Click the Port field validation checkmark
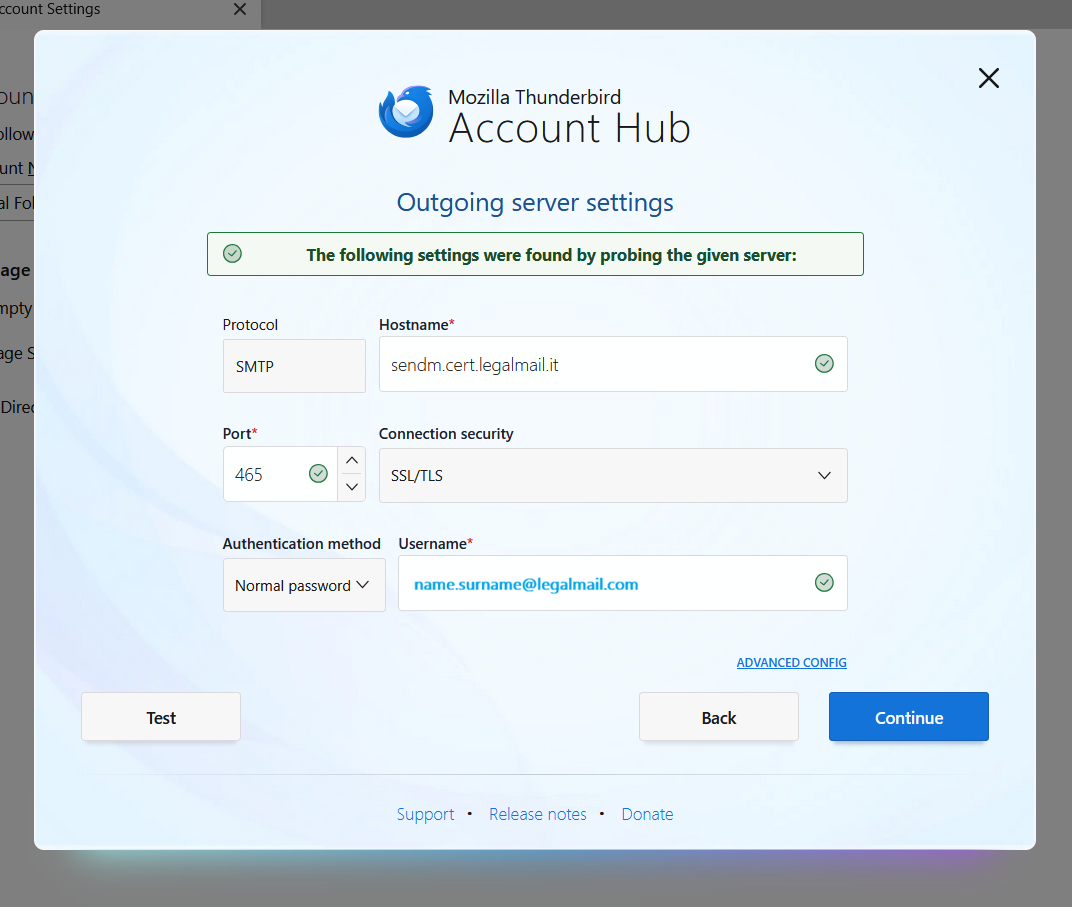Image resolution: width=1072 pixels, height=907 pixels. click(x=318, y=474)
